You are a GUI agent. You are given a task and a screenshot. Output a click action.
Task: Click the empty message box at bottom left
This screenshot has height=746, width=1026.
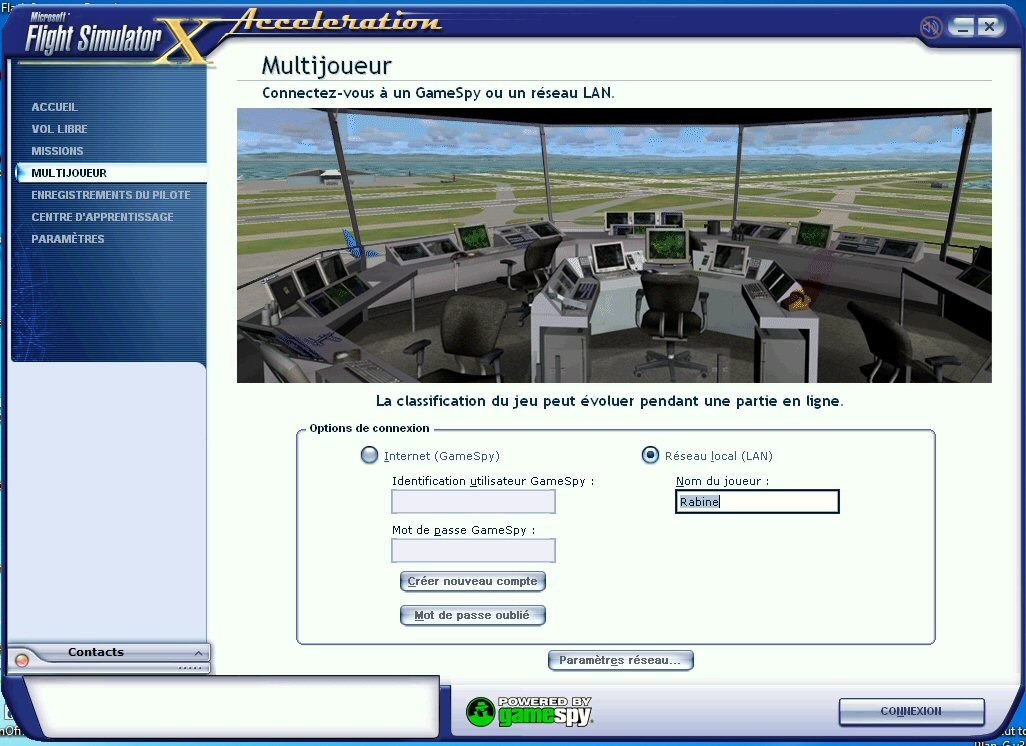[232, 707]
